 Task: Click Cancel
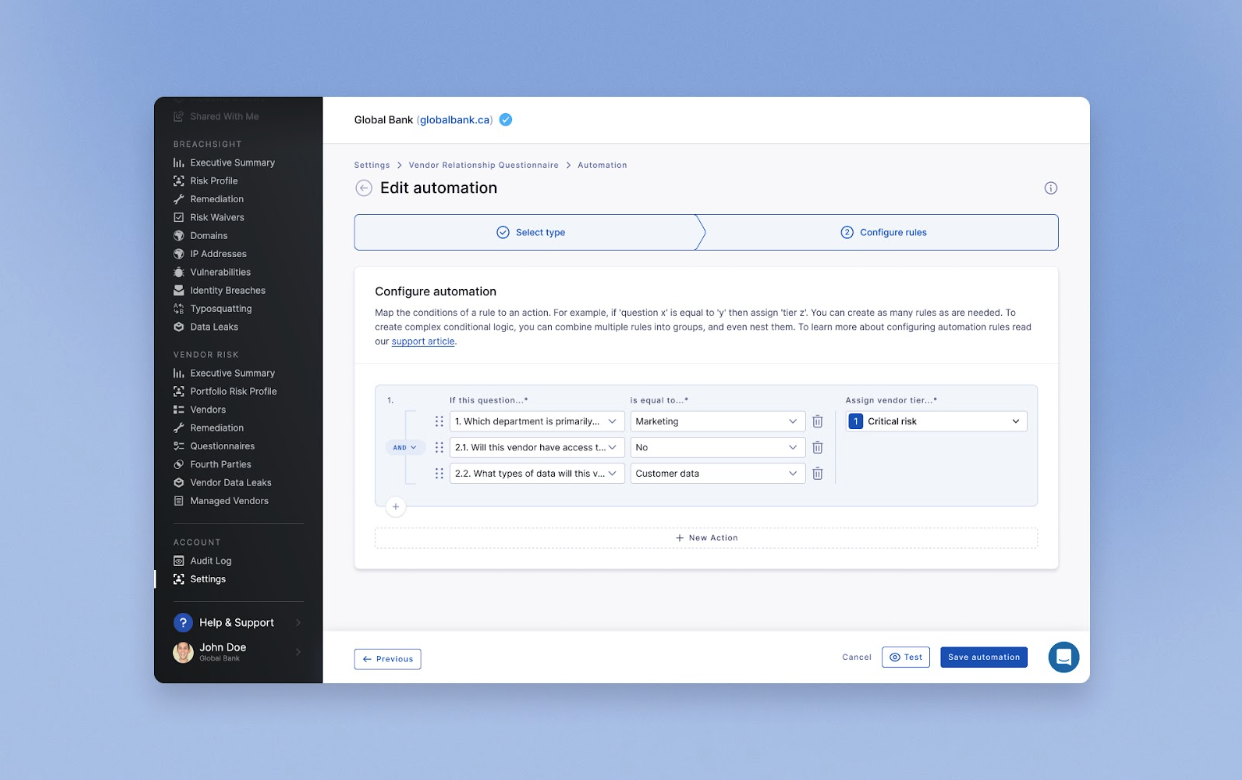857,658
